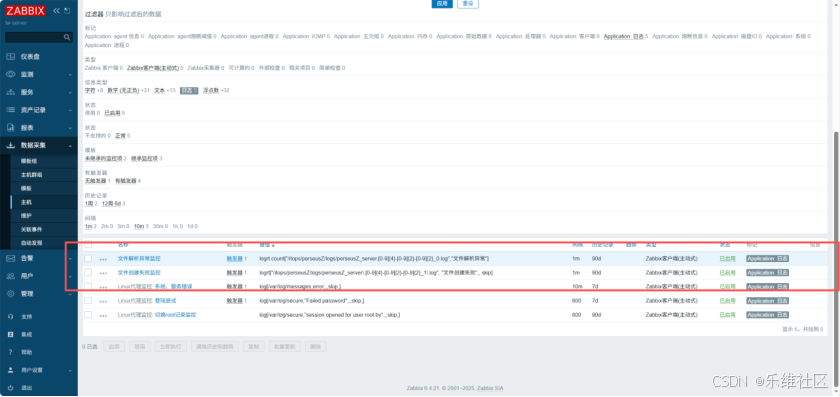Open 主机 in the sidebar submenu
The width and height of the screenshot is (840, 397).
coord(26,202)
